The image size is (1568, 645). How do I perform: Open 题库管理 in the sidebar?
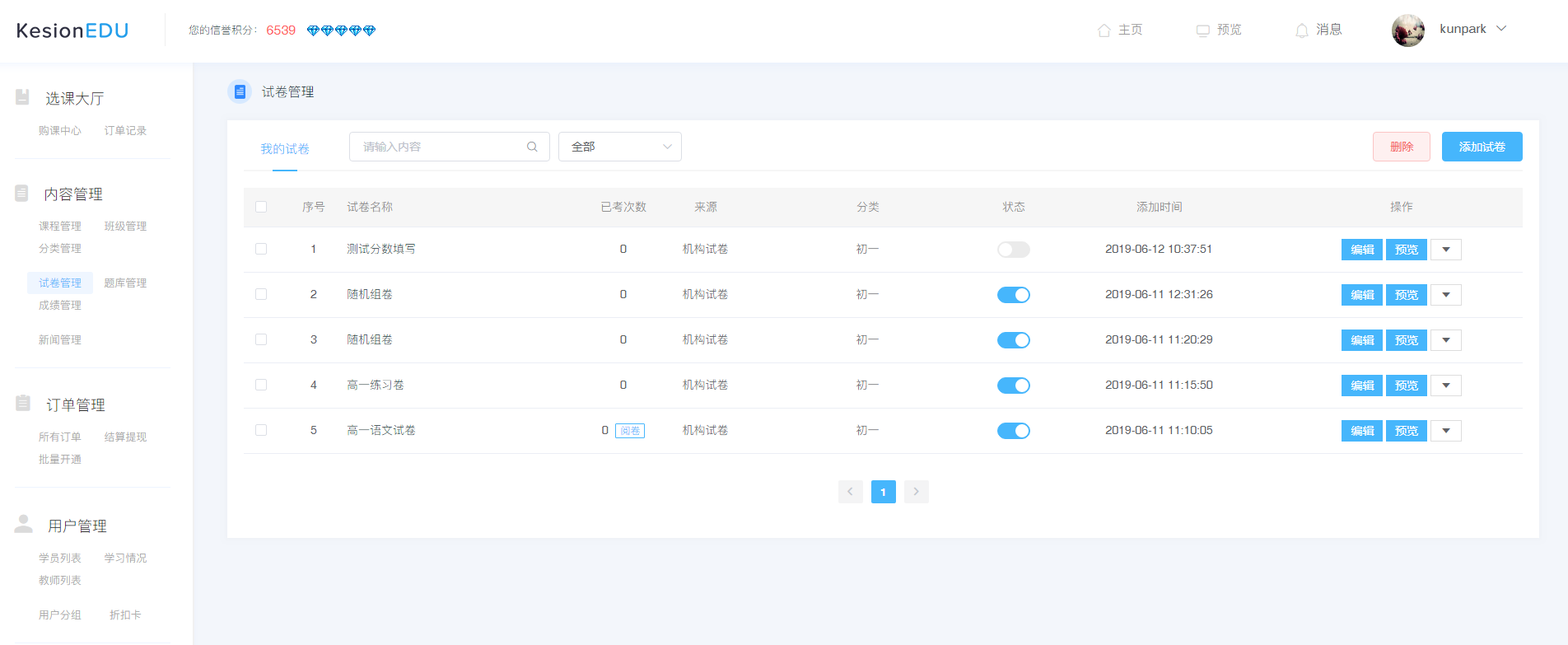[x=125, y=283]
